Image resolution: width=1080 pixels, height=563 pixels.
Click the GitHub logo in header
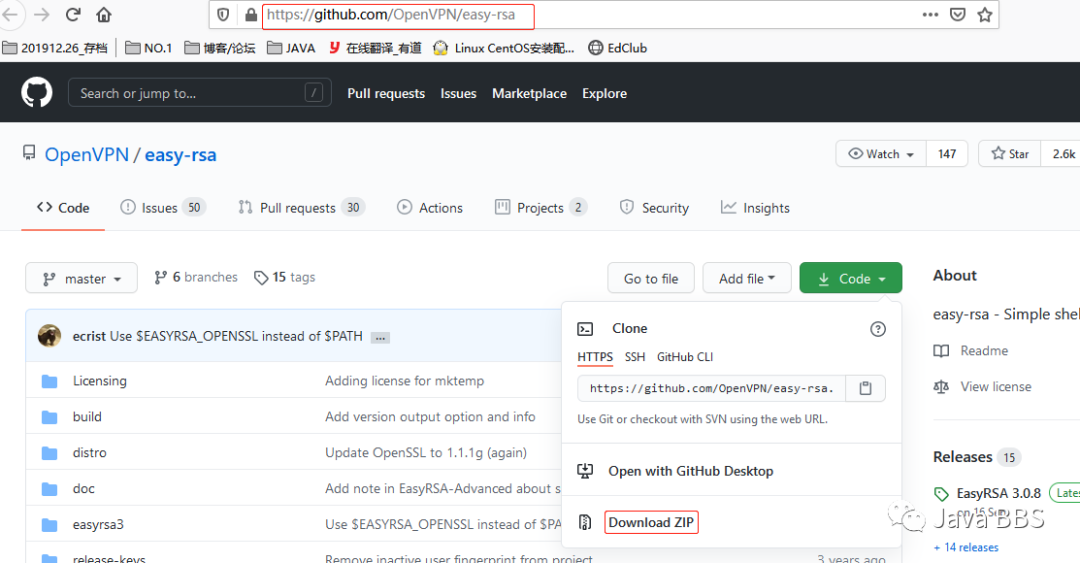[x=37, y=92]
